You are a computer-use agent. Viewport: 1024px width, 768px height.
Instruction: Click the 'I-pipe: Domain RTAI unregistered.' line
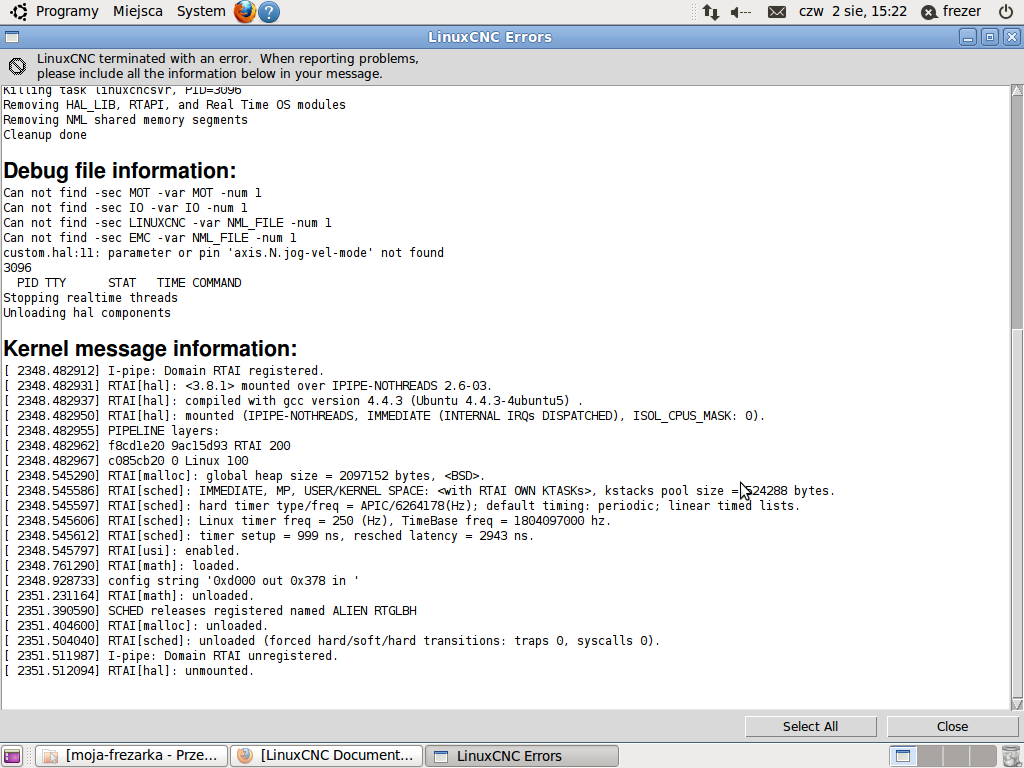click(x=170, y=656)
